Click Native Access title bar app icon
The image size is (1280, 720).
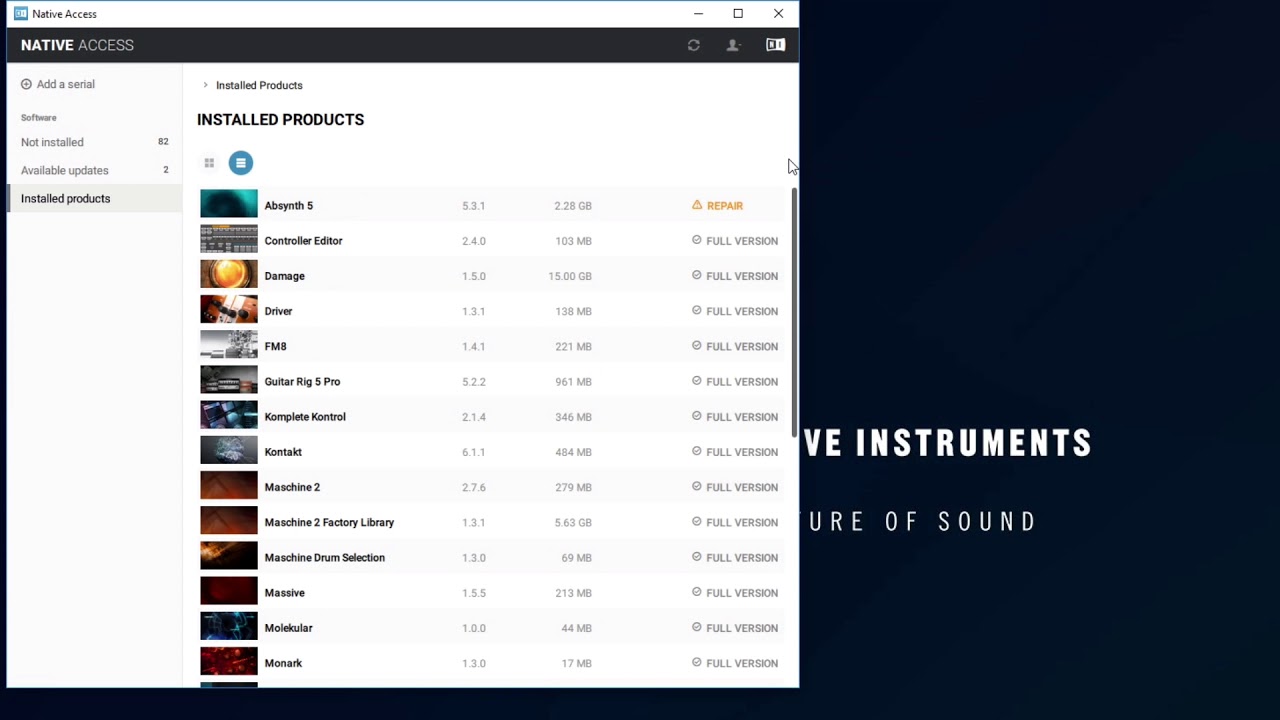pyautogui.click(x=20, y=14)
